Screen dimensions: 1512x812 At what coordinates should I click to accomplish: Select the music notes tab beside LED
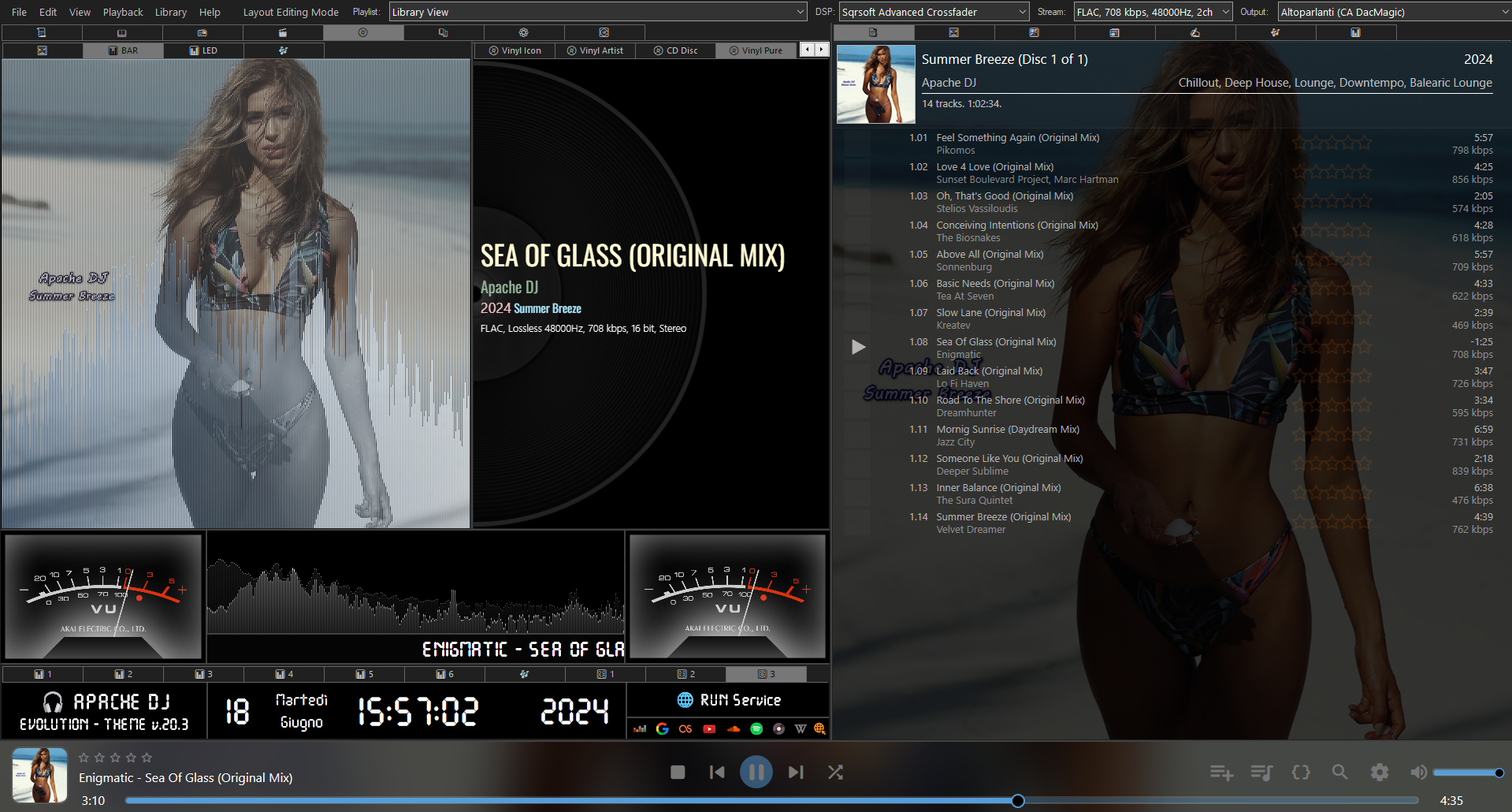click(x=284, y=50)
